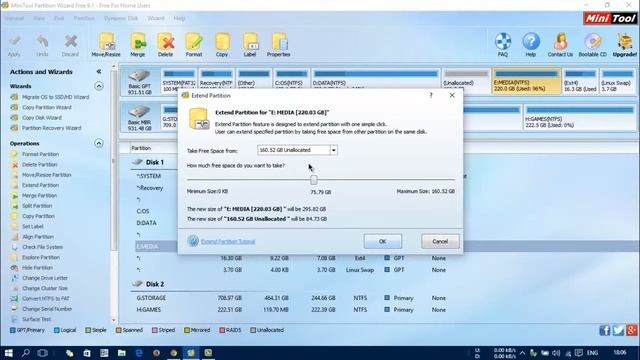Collapse the Operations section chevron
Viewport: 640px width, 360px height.
[99, 143]
